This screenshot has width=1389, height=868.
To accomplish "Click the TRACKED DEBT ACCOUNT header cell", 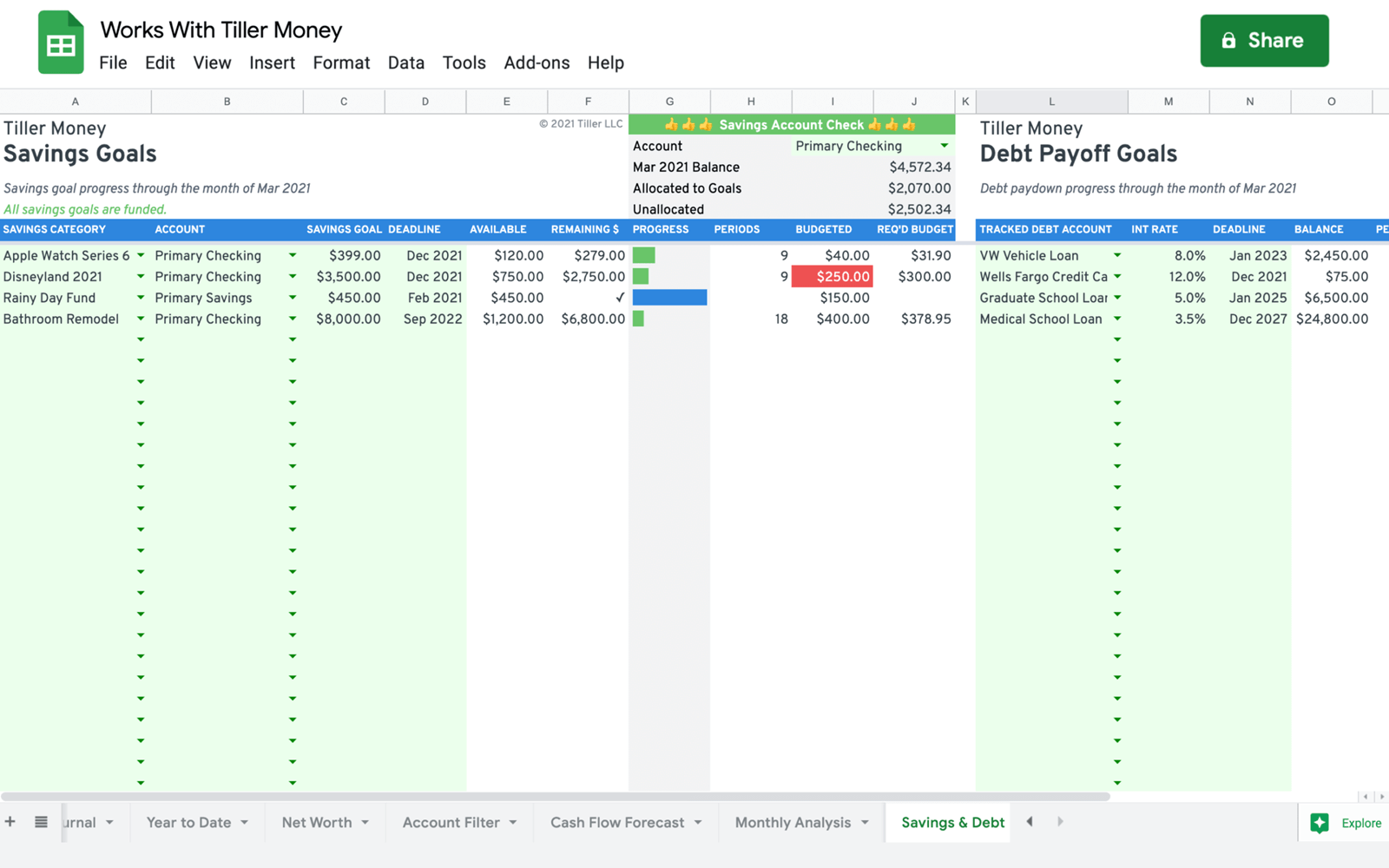I will [1051, 230].
